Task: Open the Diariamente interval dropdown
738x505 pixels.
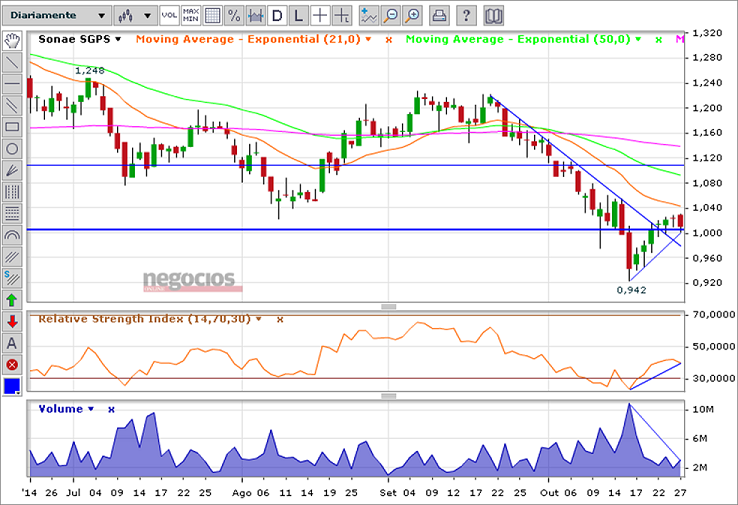Action: click(57, 16)
